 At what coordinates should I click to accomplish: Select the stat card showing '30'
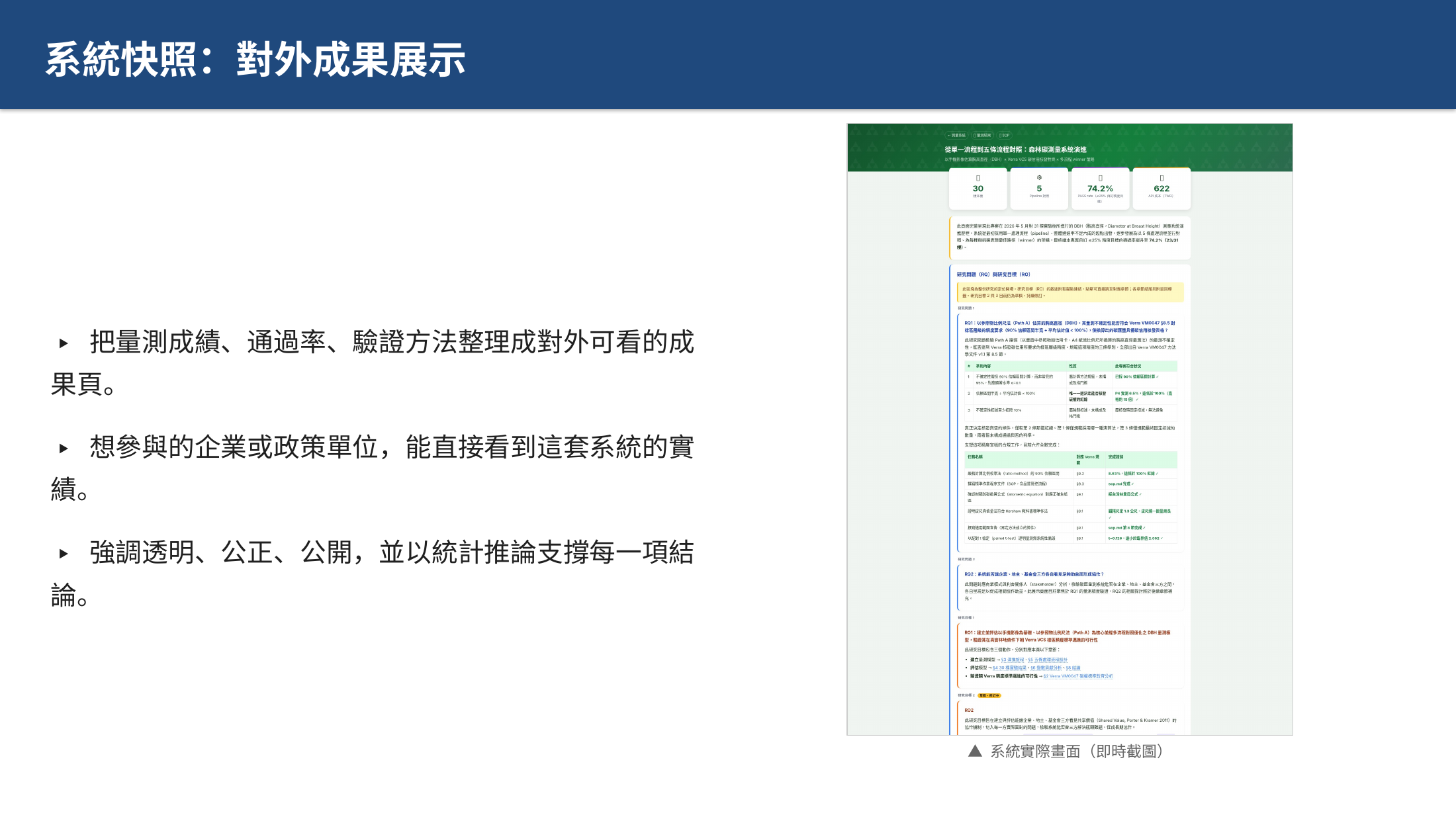(x=978, y=188)
